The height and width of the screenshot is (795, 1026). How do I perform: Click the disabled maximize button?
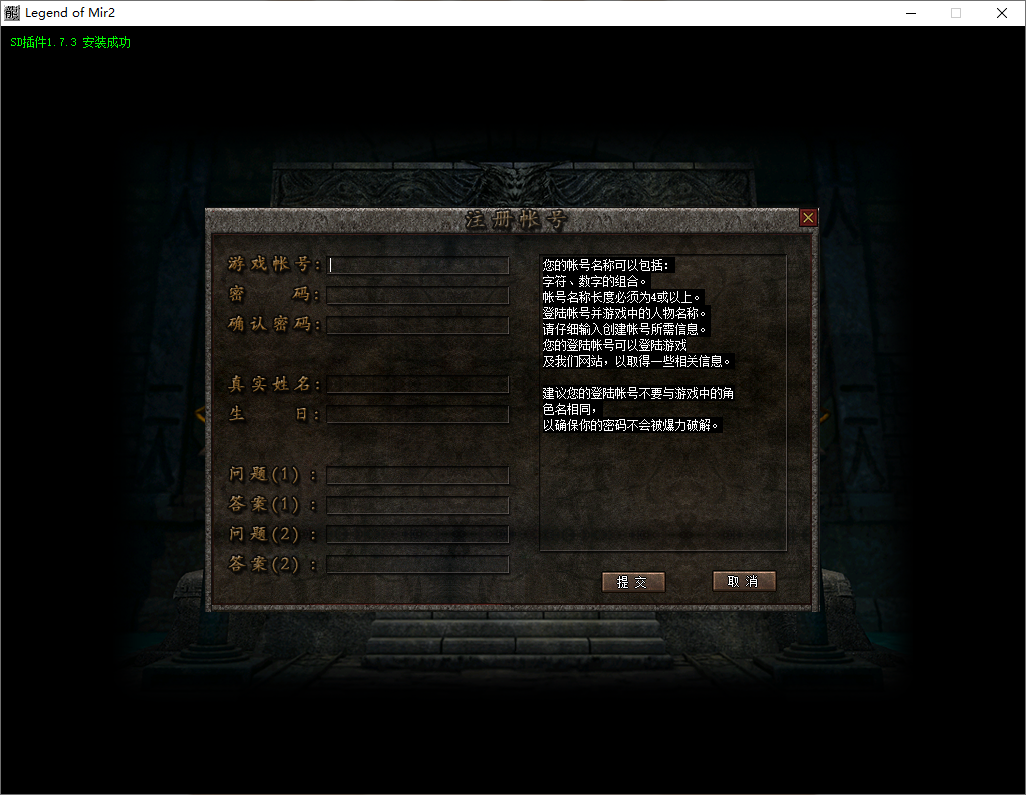coord(956,13)
